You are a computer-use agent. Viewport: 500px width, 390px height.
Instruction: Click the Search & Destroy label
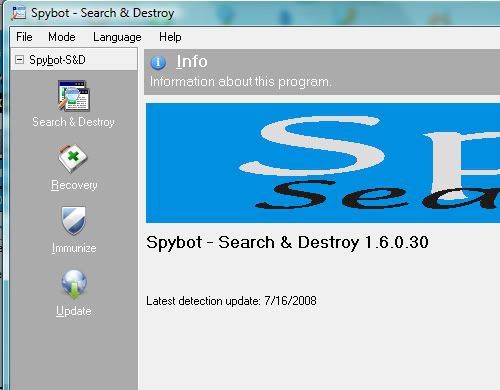tap(73, 122)
